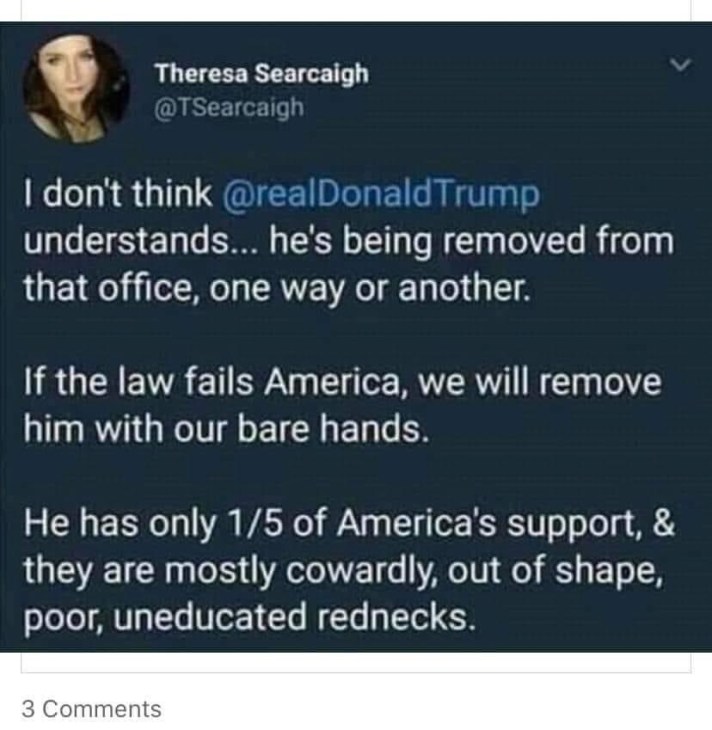712x730 pixels.
Task: Open the Theresa Searcaigh display name
Action: (262, 74)
